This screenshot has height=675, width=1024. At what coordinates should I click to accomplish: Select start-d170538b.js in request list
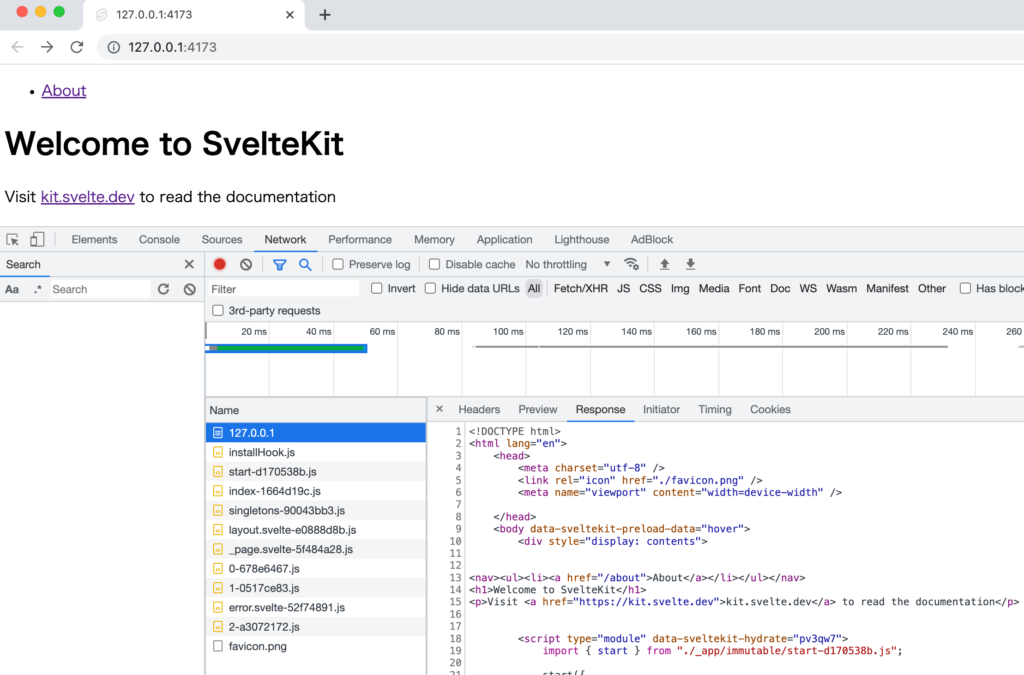coord(272,471)
